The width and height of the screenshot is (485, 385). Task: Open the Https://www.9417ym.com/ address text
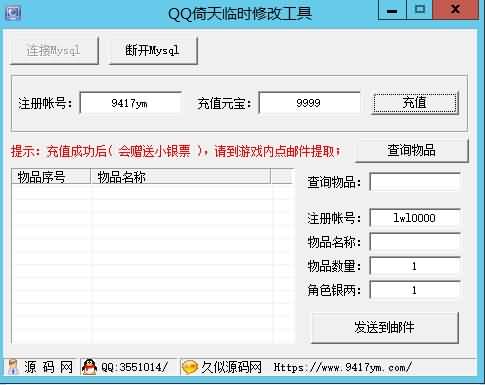[343, 367]
